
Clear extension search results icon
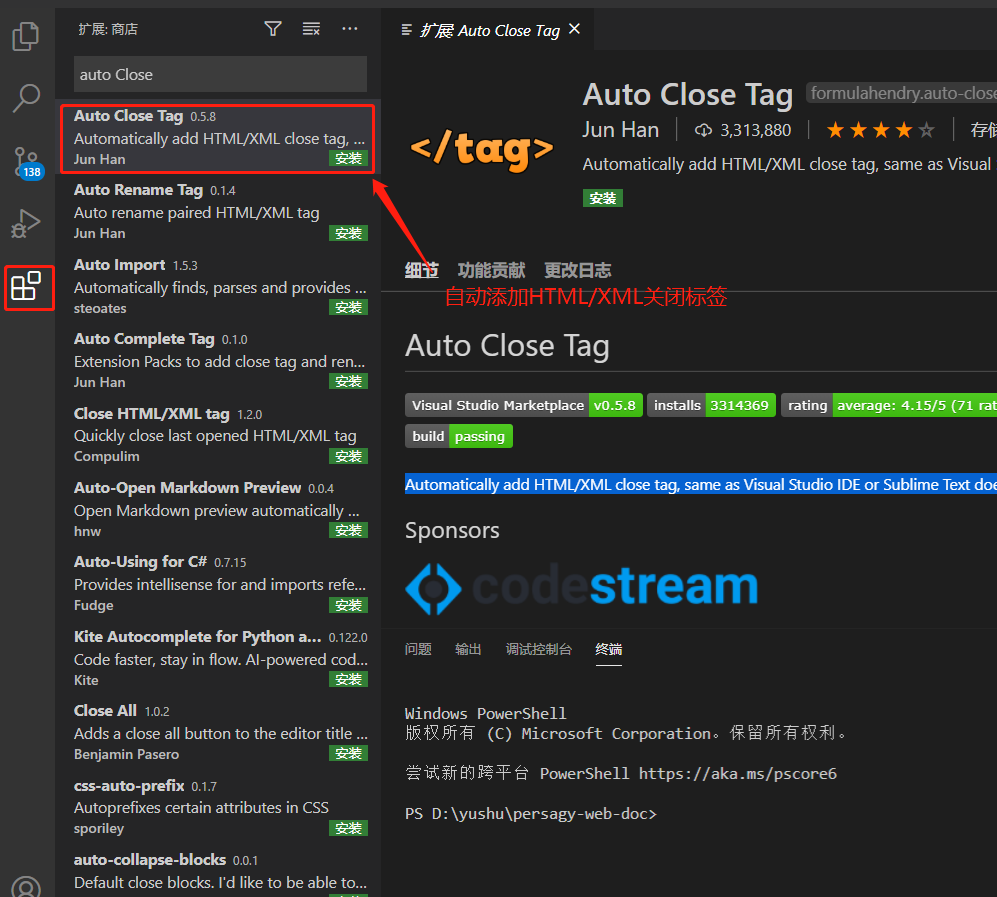point(311,29)
